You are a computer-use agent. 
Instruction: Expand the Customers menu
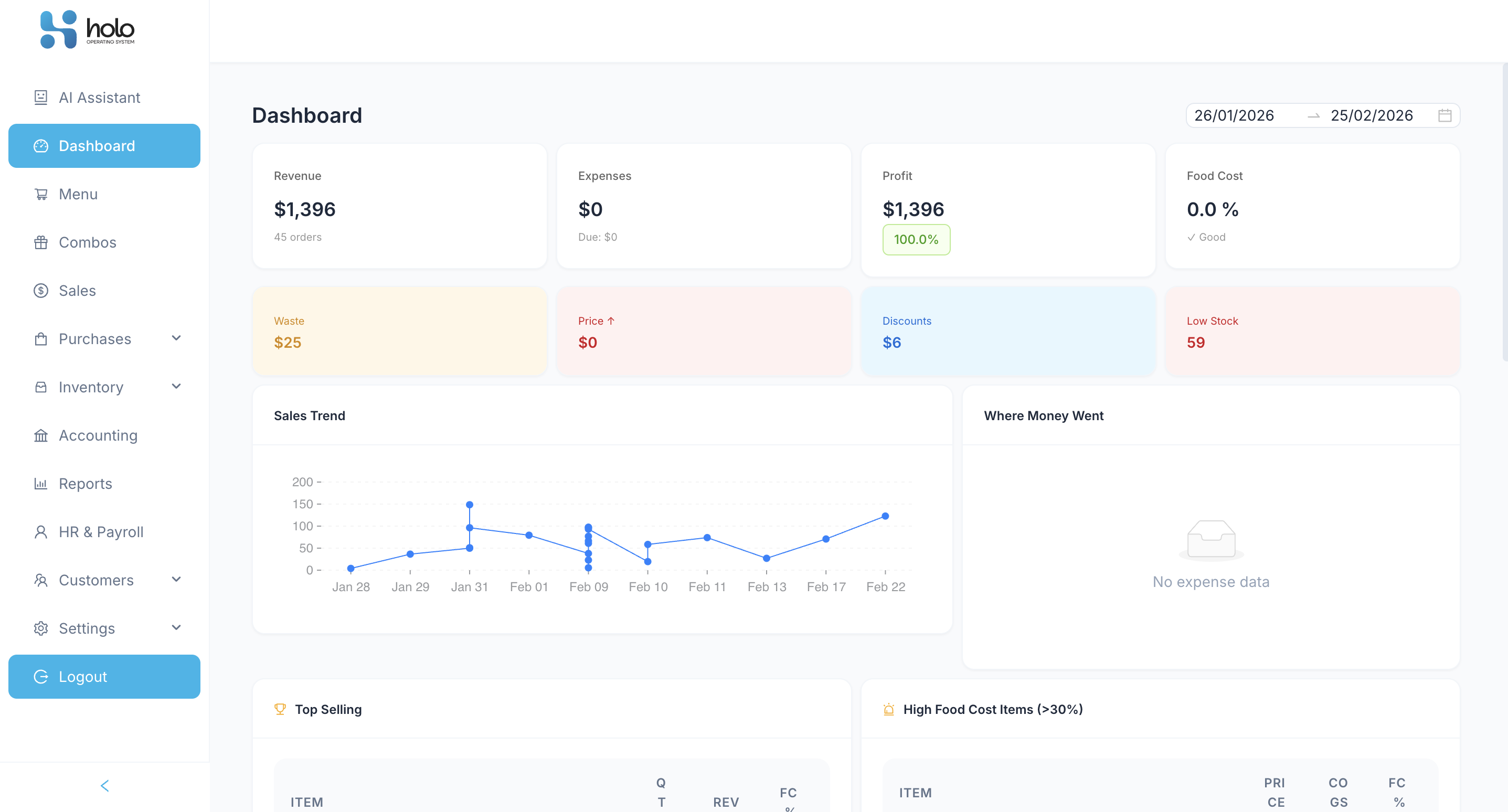click(177, 580)
